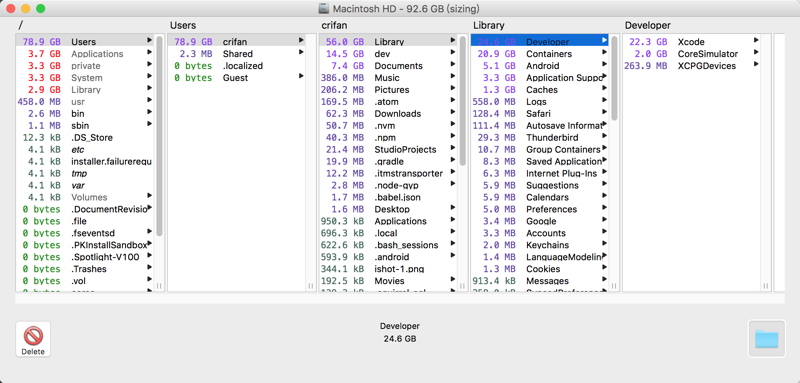This screenshot has width=800, height=383.
Task: Select the .nvm folder row
Action: pyautogui.click(x=388, y=125)
